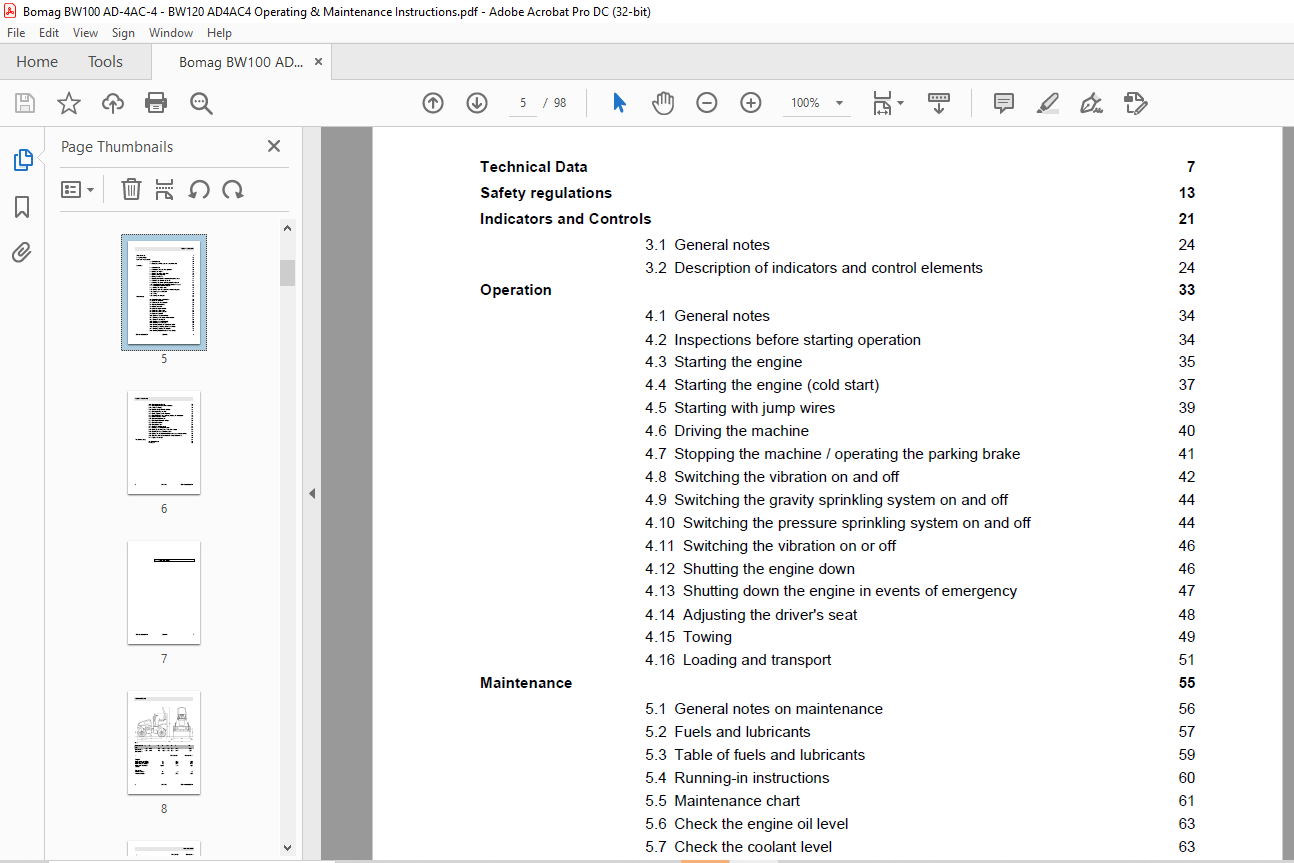Click the 'Maintenance' heading
Image resolution: width=1294 pixels, height=863 pixels.
(x=526, y=683)
